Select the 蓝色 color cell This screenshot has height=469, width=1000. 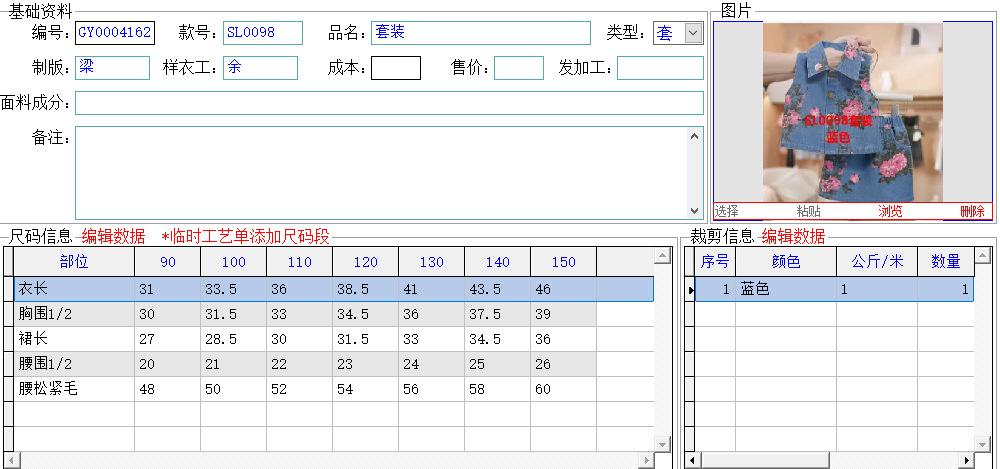[785, 289]
